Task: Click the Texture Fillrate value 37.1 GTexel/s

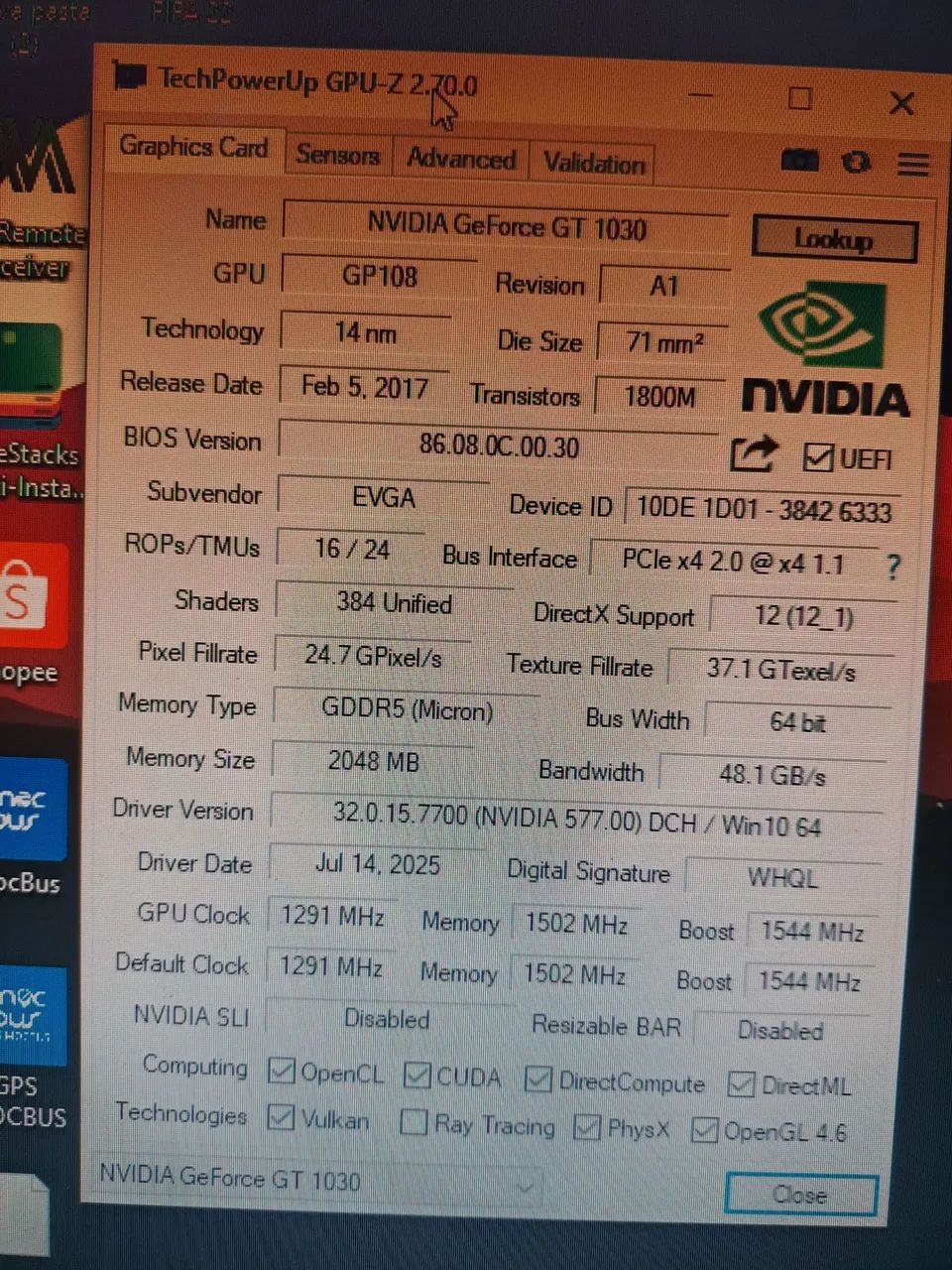Action: click(780, 670)
